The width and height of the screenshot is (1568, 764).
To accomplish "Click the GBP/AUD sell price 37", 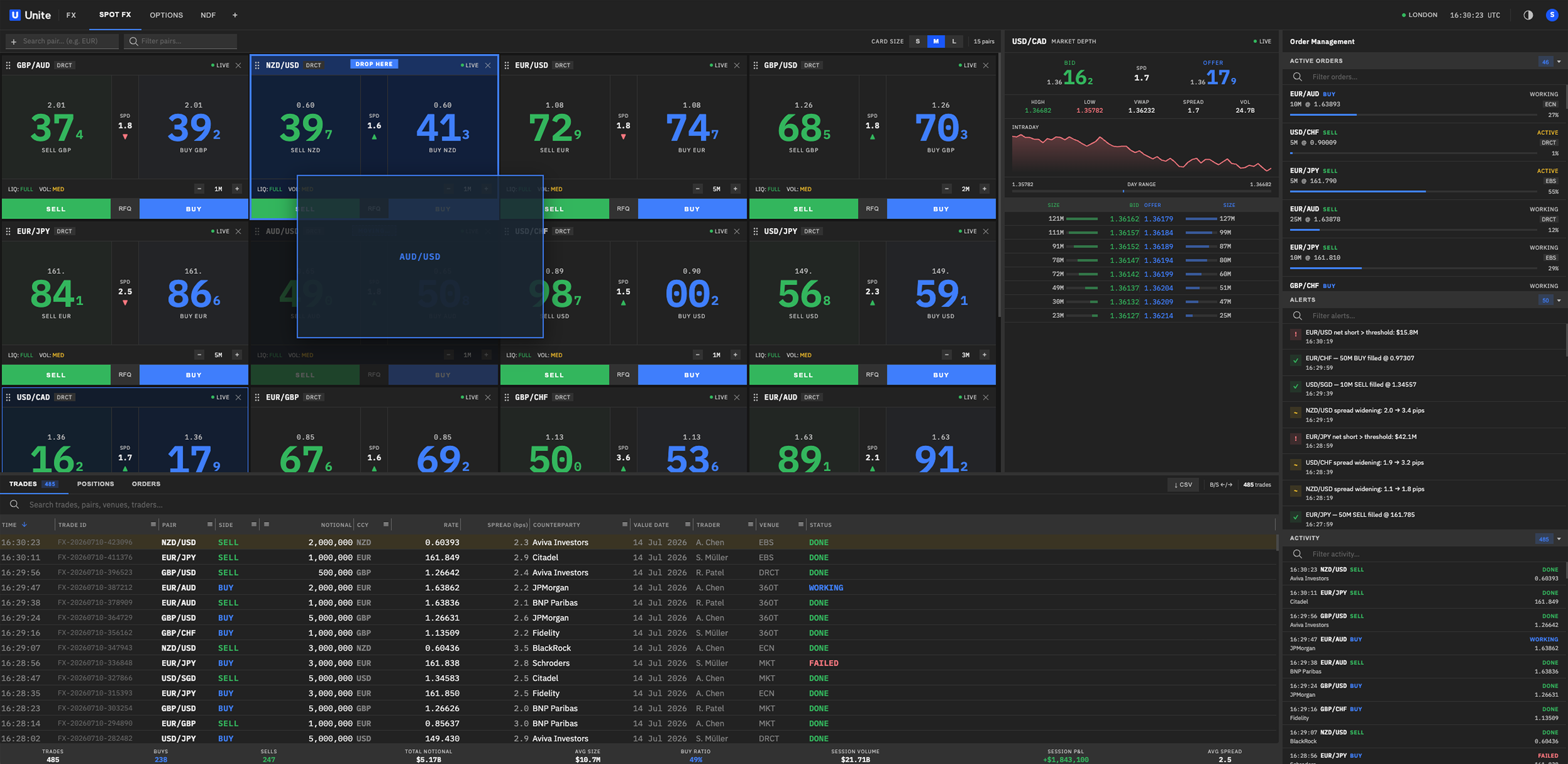I will point(56,128).
